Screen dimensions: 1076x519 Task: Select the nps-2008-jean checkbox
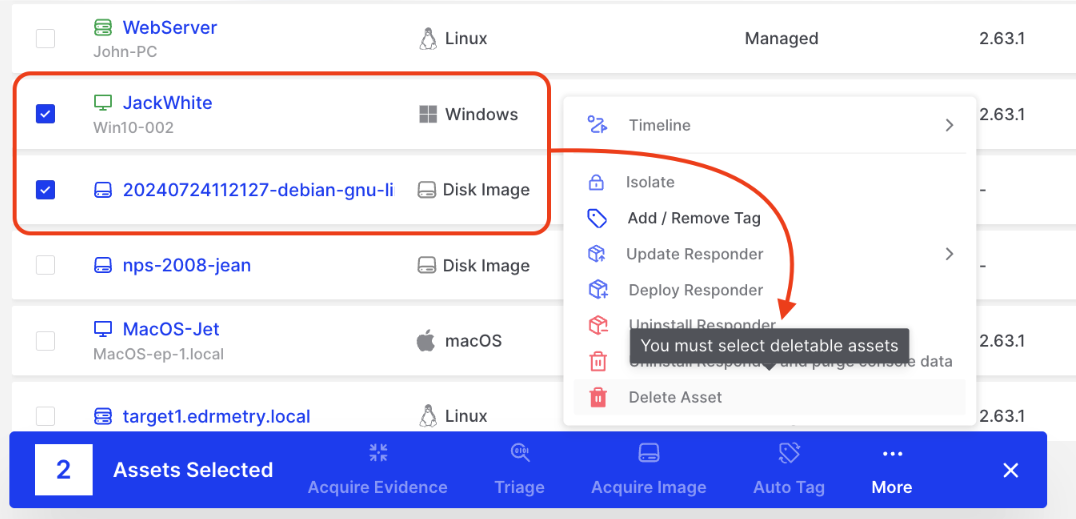tap(45, 265)
